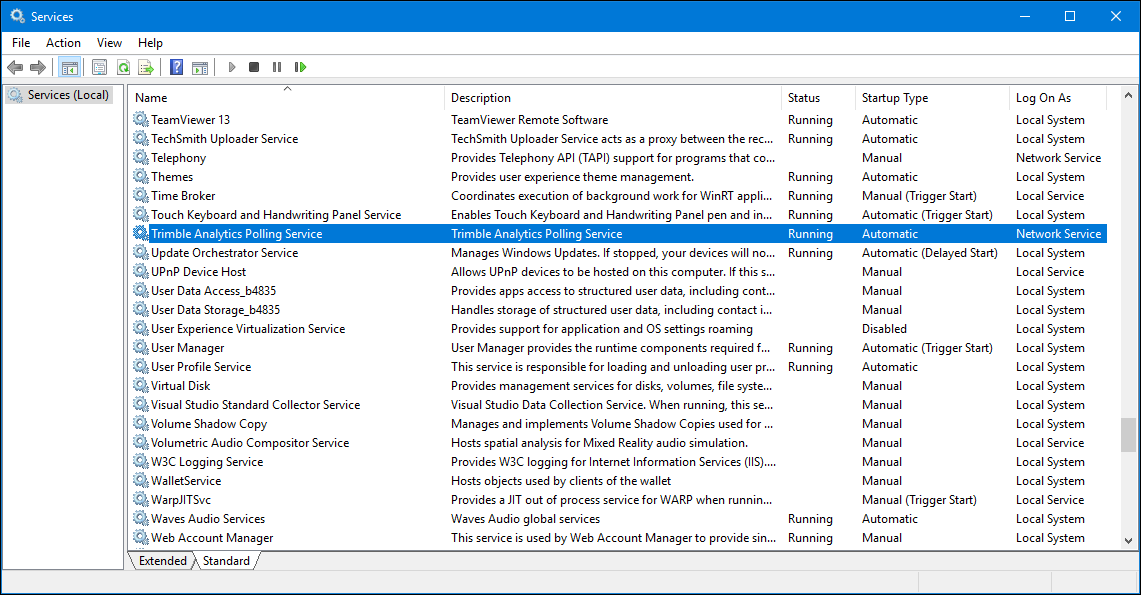The image size is (1141, 595).
Task: Click gear icon beside W3C Logging Service
Action: (140, 460)
